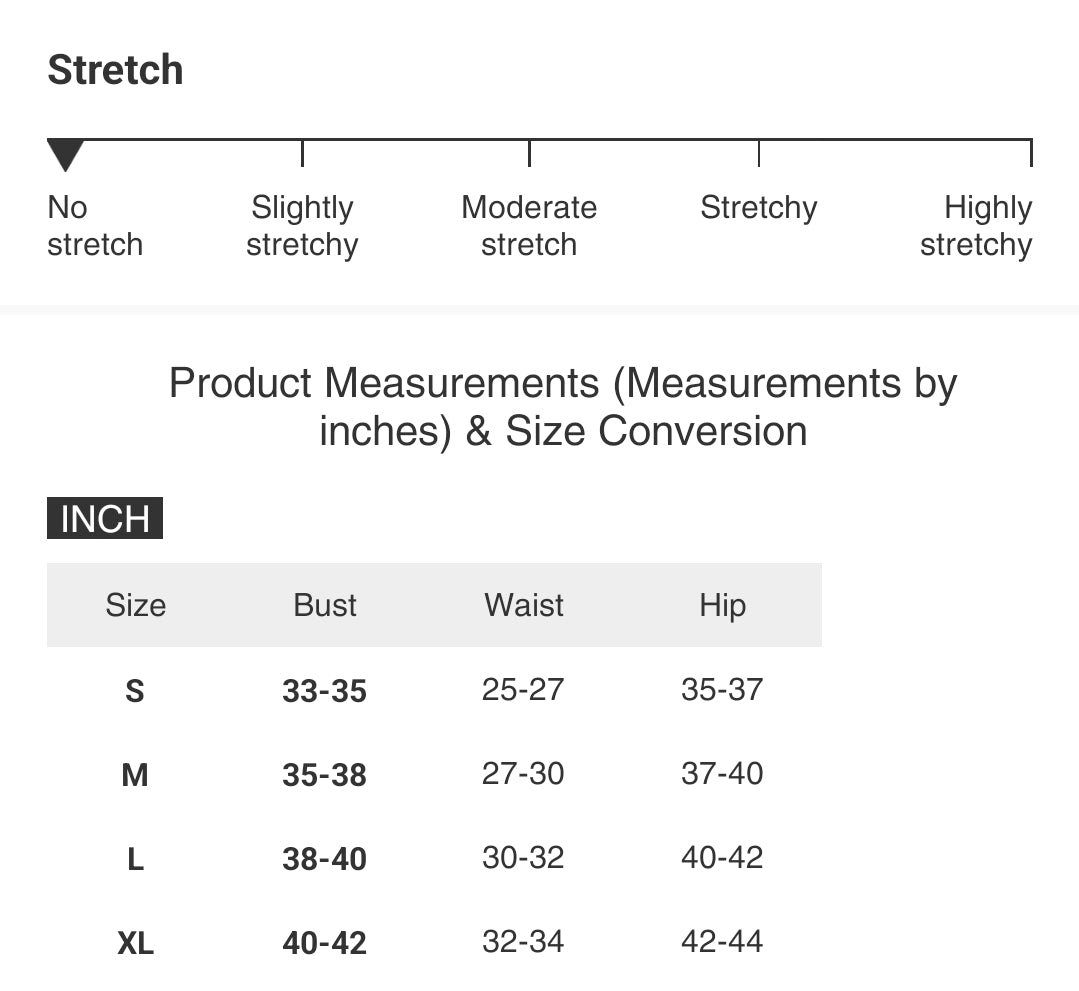1079x991 pixels.
Task: Click the "Moderate stretch" scale label
Action: coord(529,226)
